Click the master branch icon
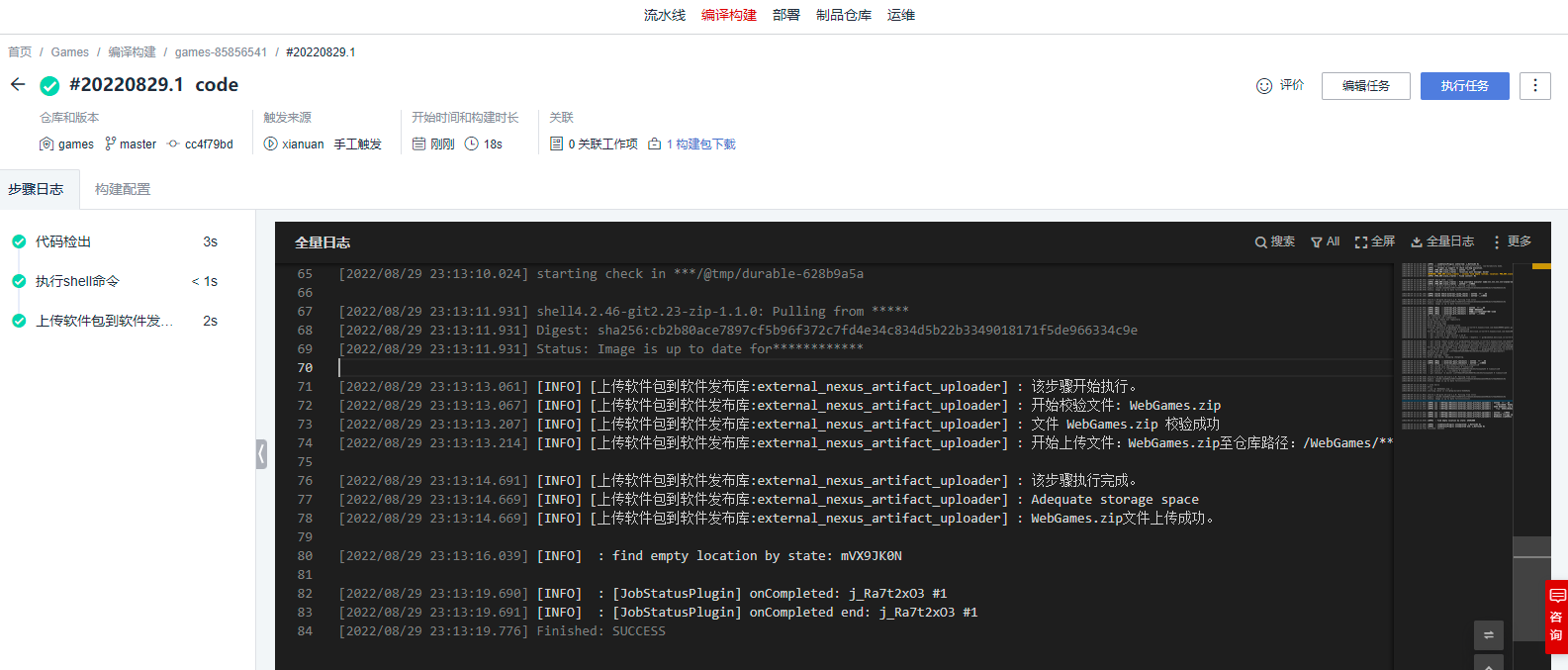Image resolution: width=1568 pixels, height=670 pixels. [111, 144]
